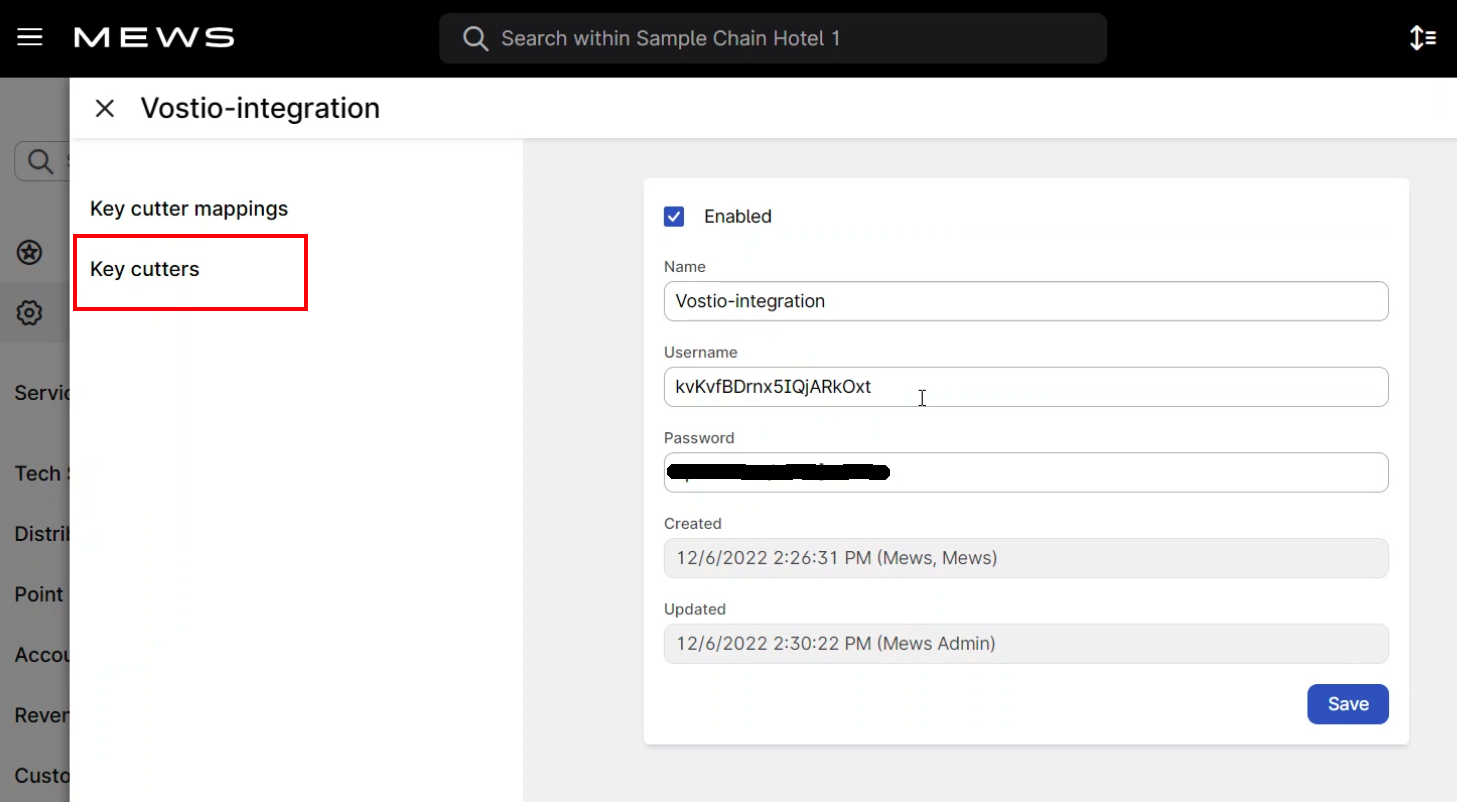Open the hamburger main menu
The height and width of the screenshot is (802, 1457).
(x=30, y=38)
